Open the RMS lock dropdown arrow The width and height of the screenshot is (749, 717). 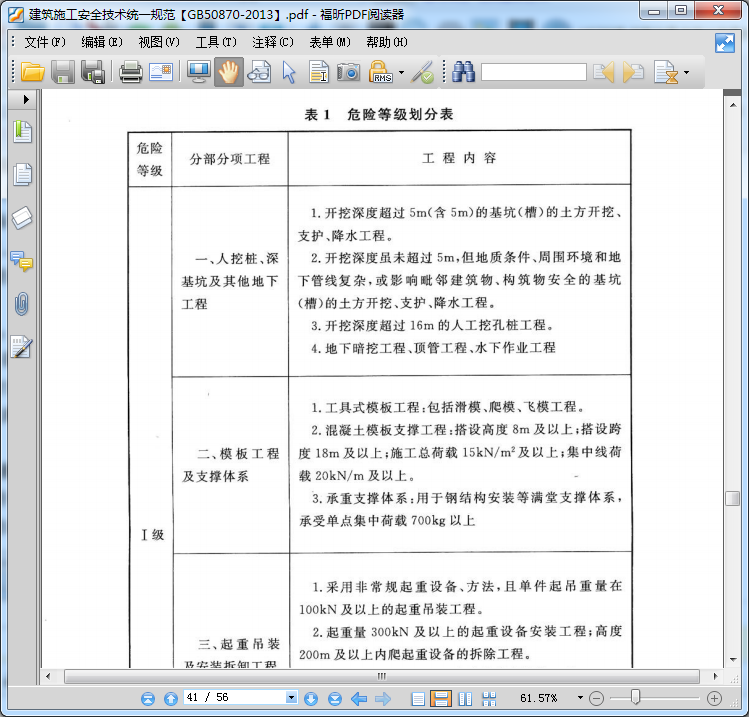pos(401,73)
